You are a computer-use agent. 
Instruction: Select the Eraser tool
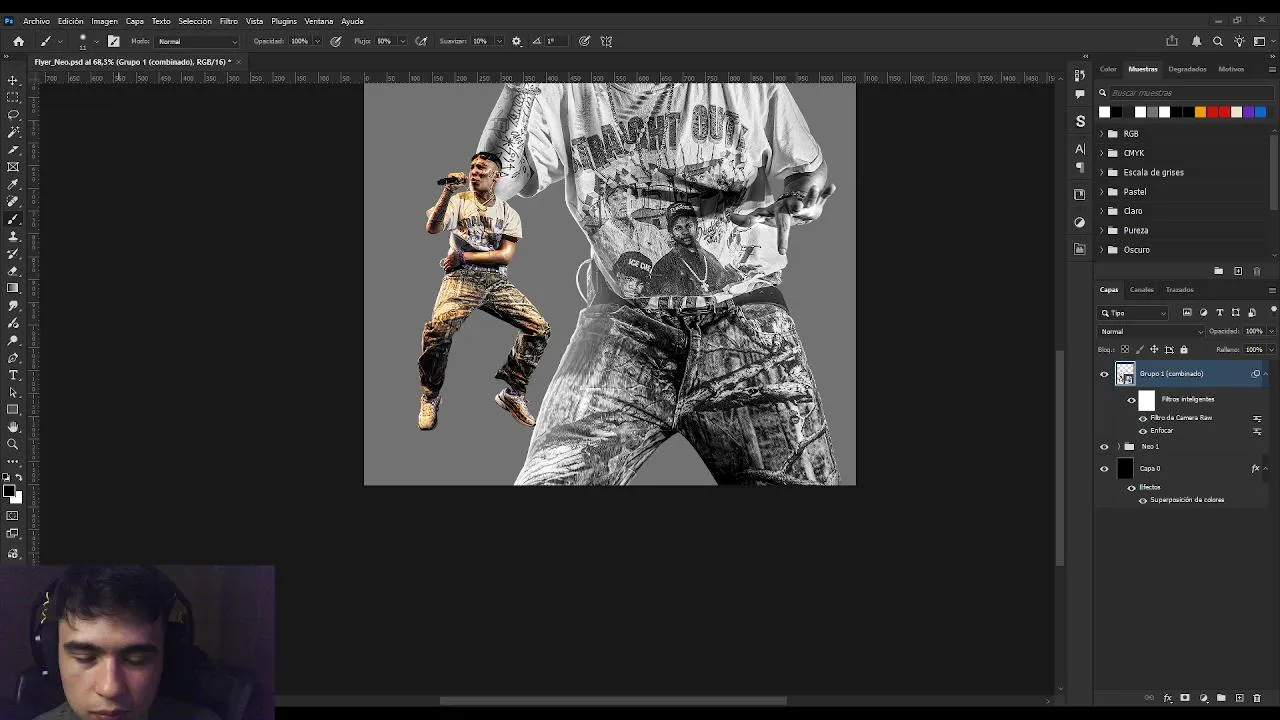pyautogui.click(x=13, y=271)
